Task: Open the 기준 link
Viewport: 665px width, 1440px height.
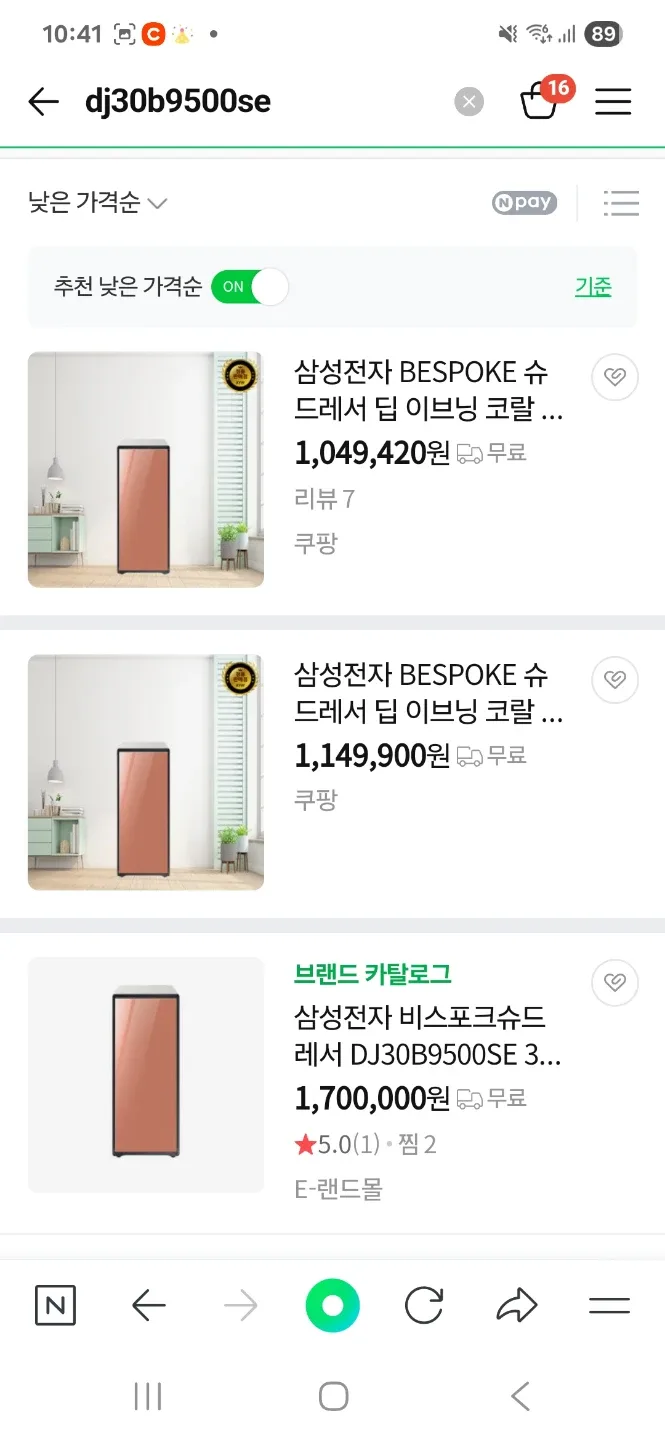Action: (593, 287)
